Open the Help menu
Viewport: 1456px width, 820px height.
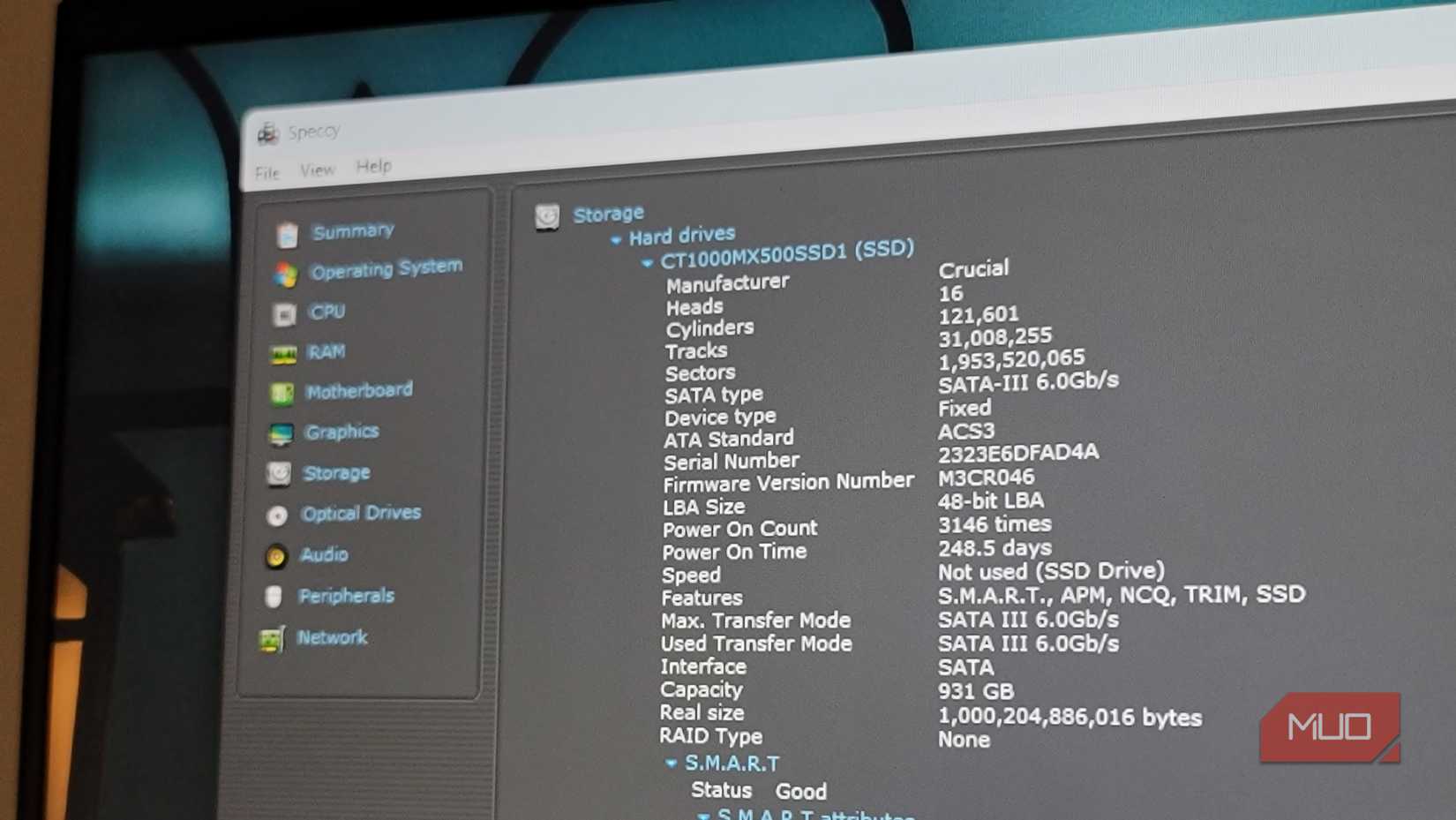pyautogui.click(x=375, y=166)
